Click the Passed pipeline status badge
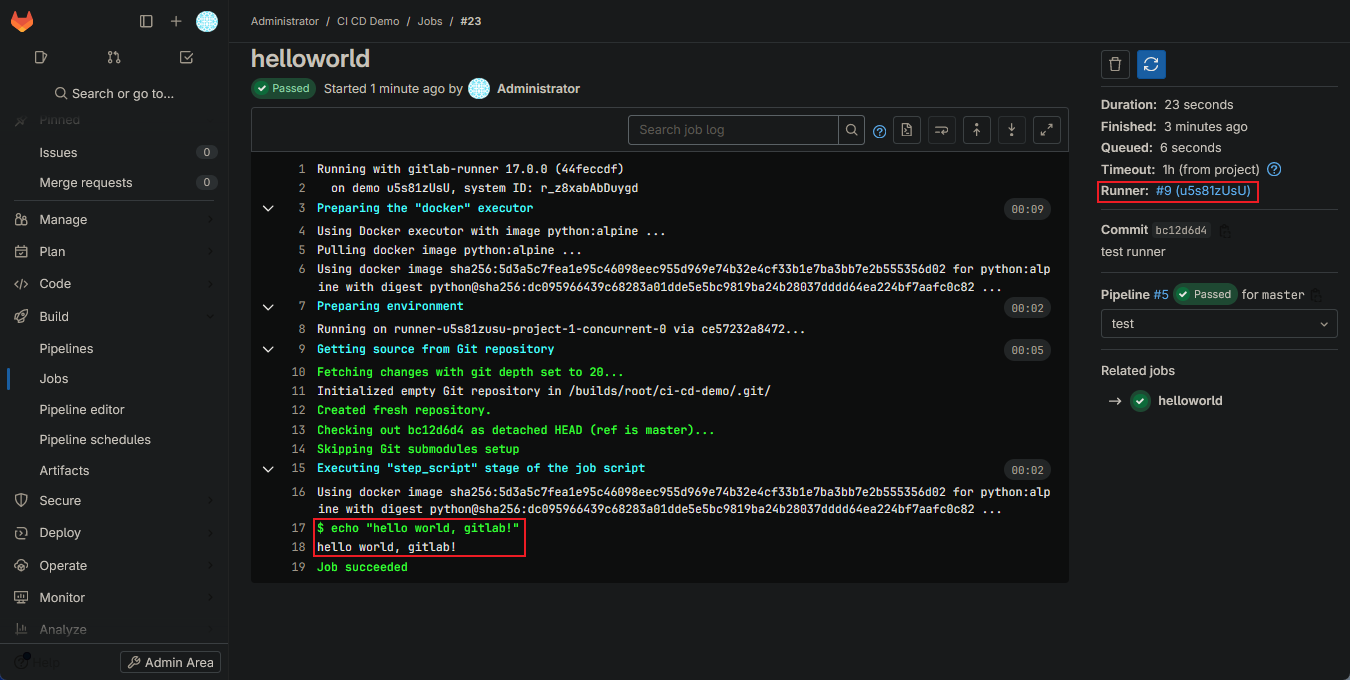Viewport: 1350px width, 680px height. [1205, 295]
